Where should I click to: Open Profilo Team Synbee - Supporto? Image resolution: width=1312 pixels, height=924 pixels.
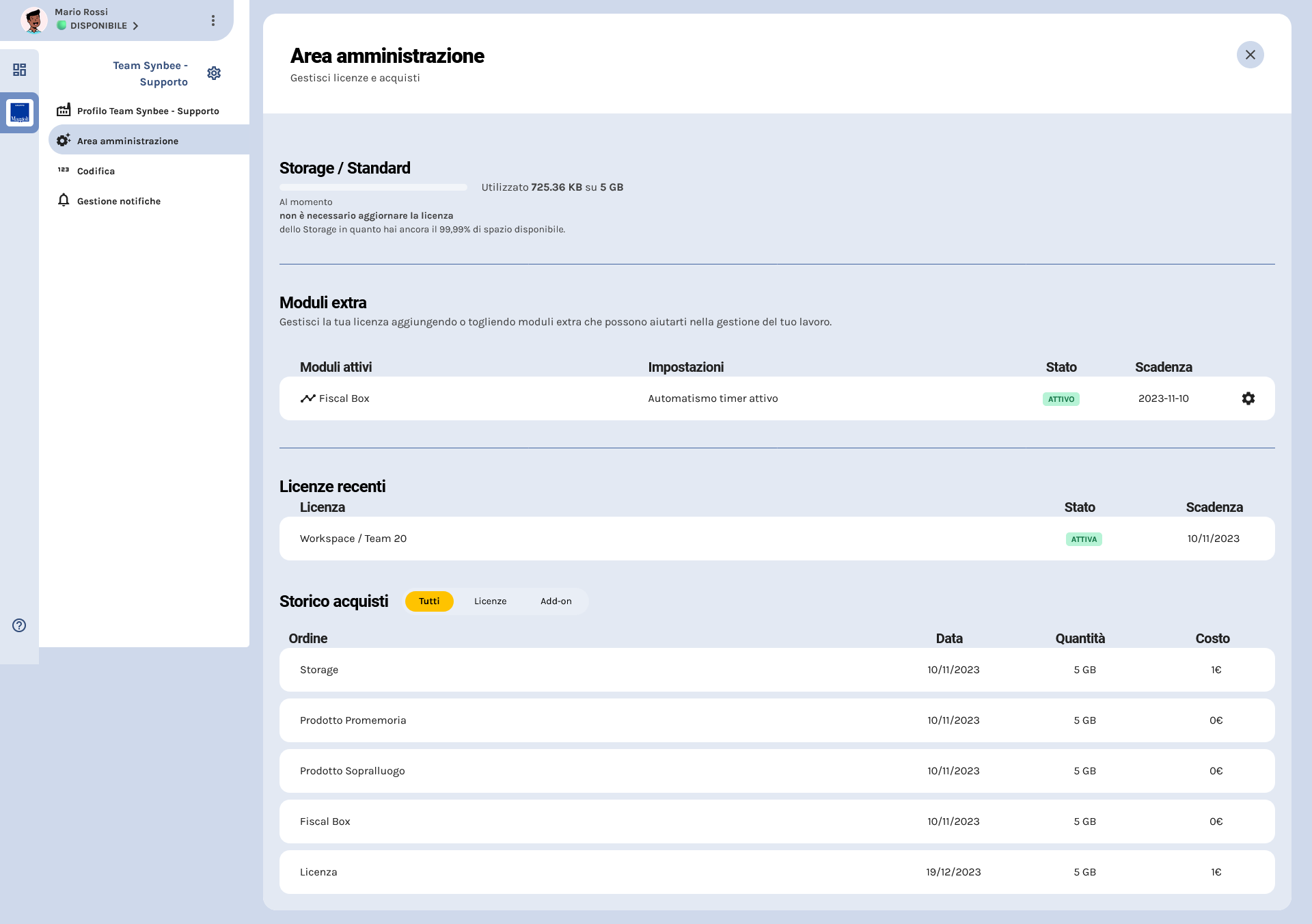[148, 111]
